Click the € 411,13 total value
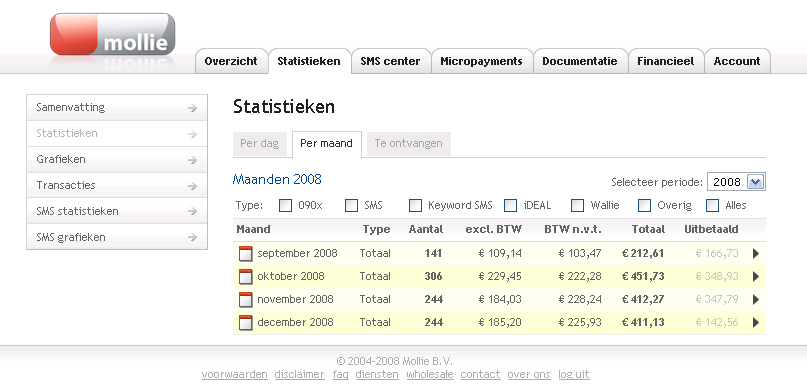 point(643,323)
